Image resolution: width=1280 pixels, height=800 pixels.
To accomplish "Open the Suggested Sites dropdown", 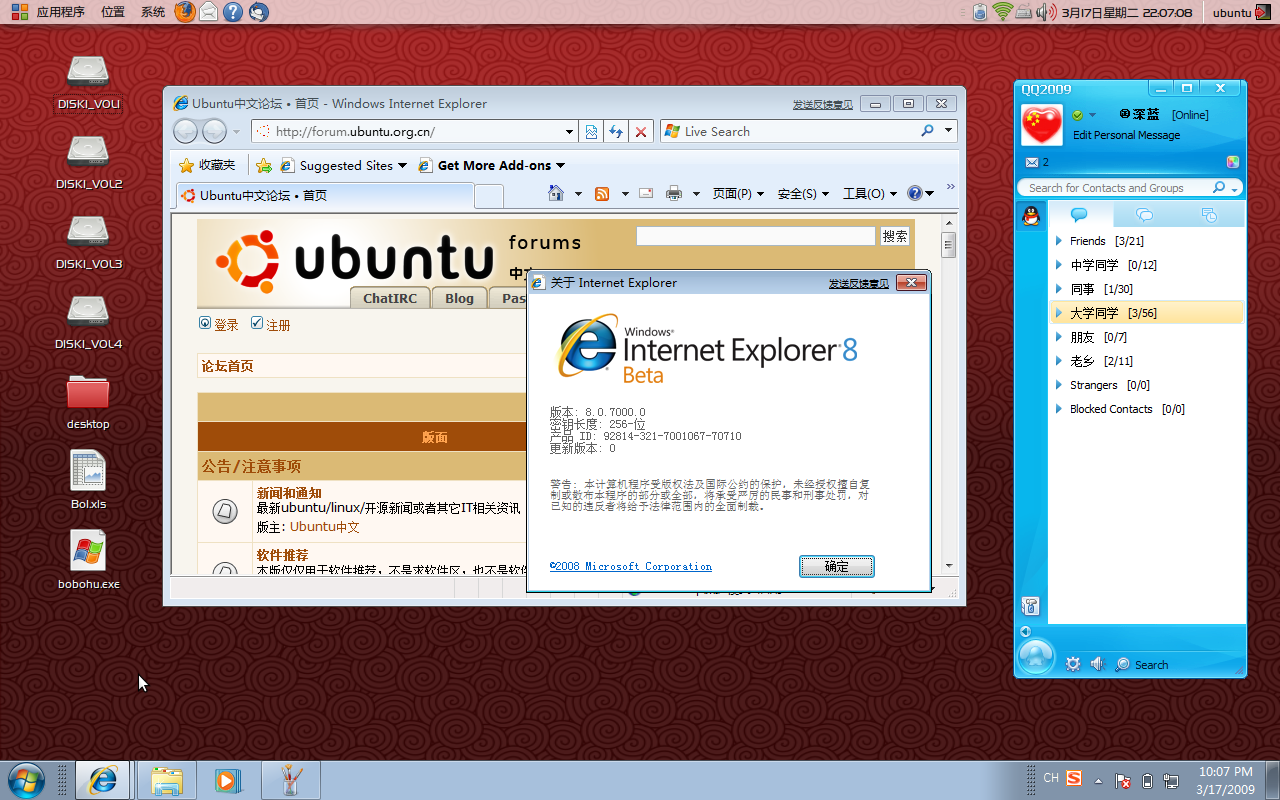I will [x=402, y=166].
